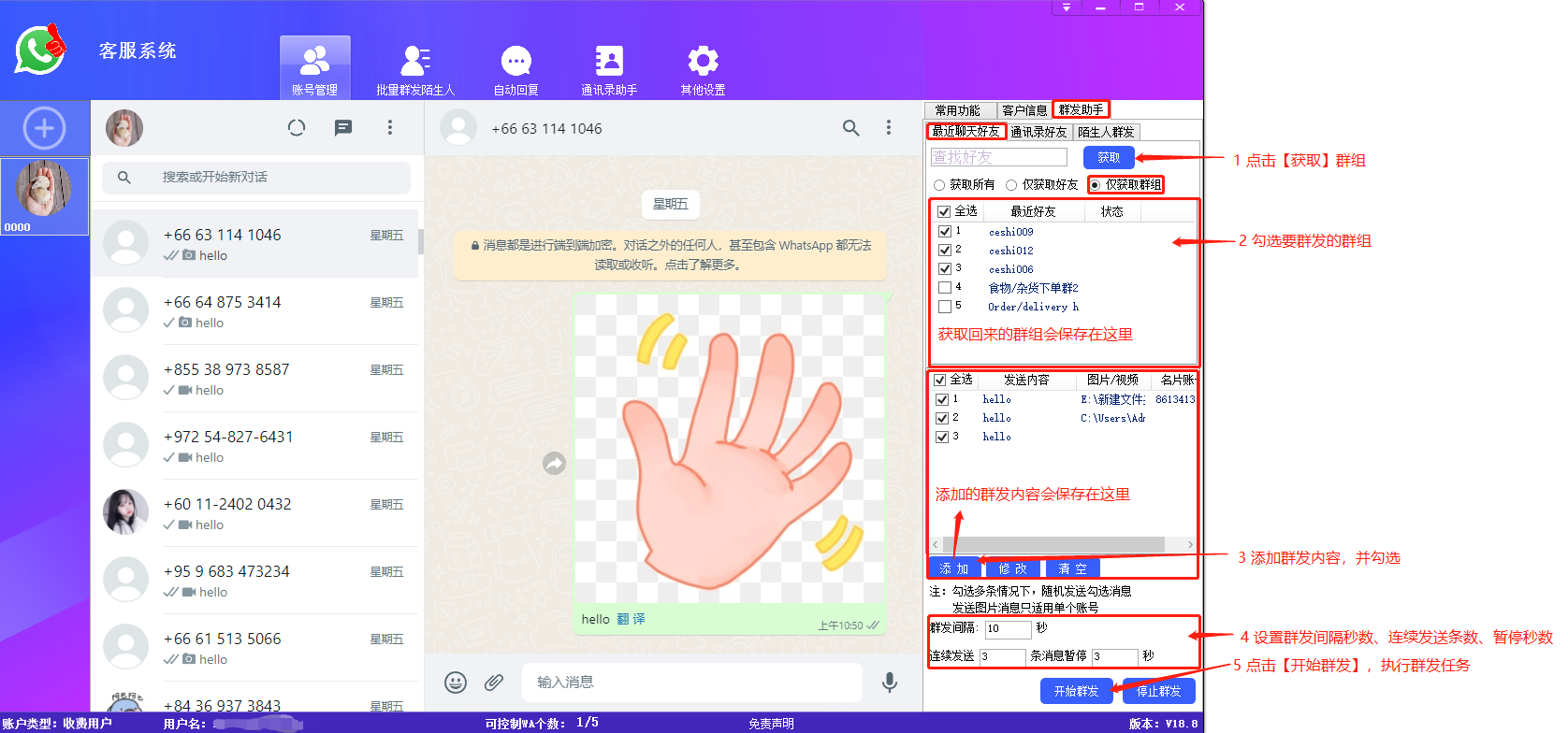The height and width of the screenshot is (733, 1568).
Task: Switch to the 客户信息 tab
Action: pos(1024,110)
